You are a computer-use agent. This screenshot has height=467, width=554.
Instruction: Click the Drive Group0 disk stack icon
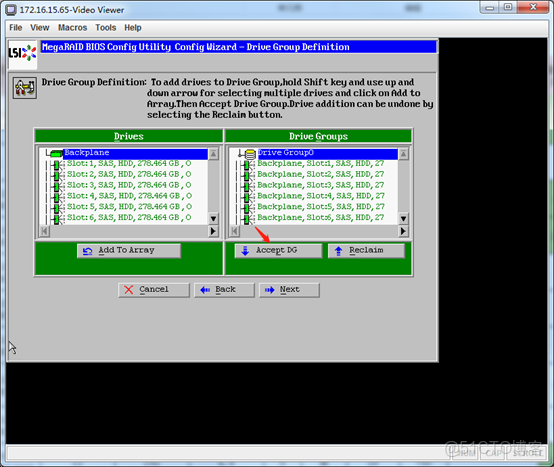[x=250, y=154]
